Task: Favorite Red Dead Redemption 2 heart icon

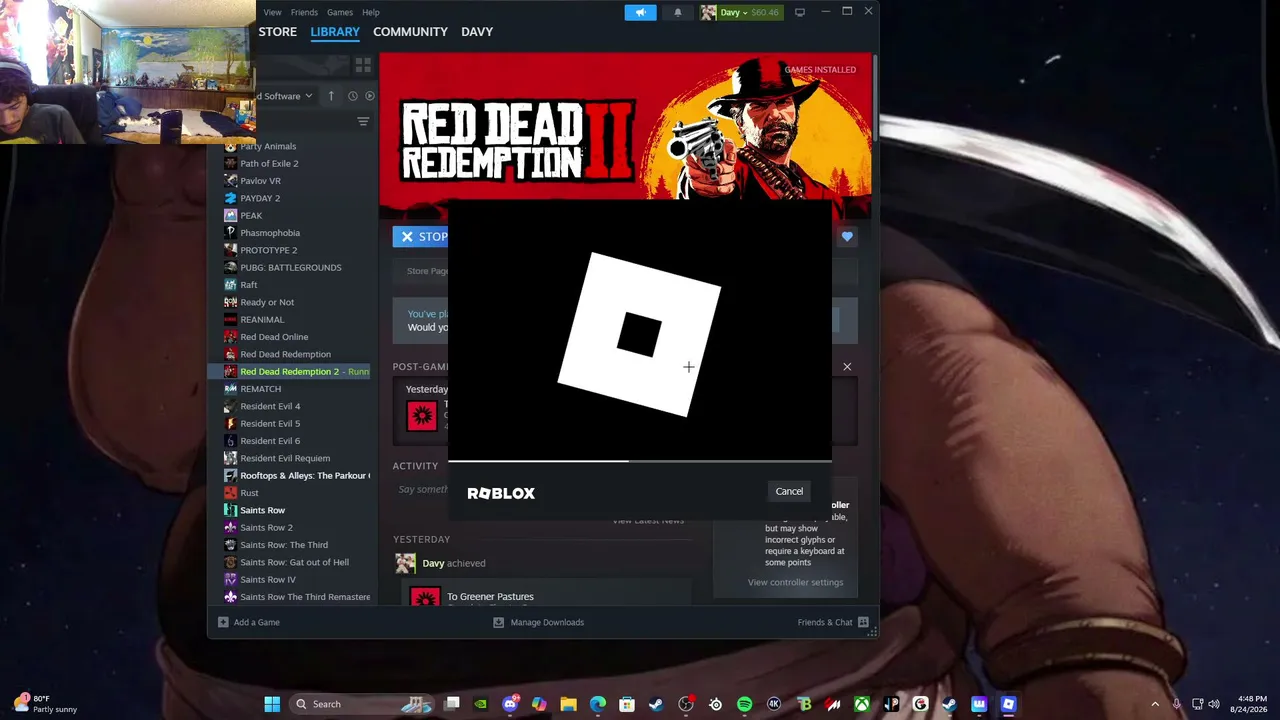Action: 847,236
